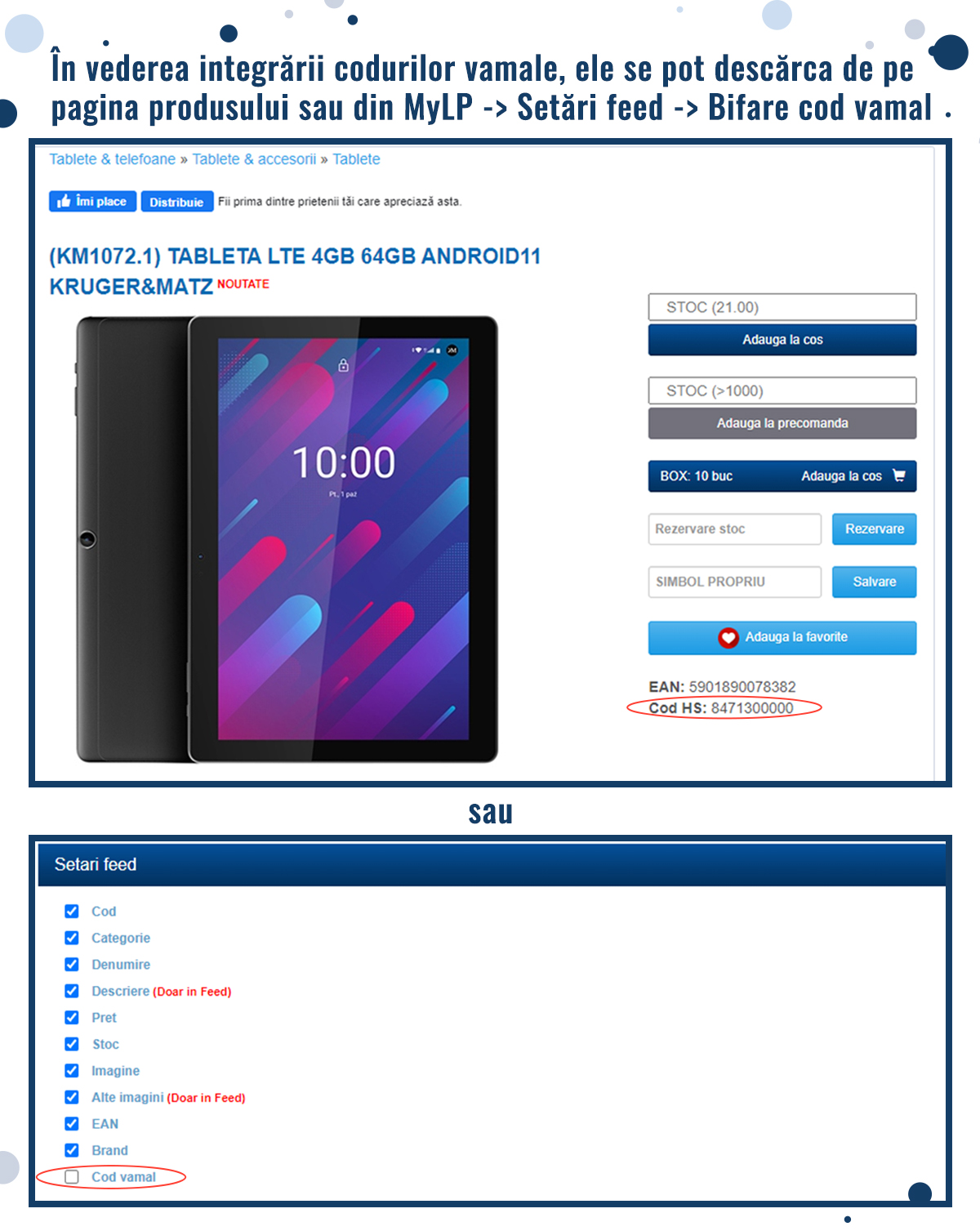Toggle the Descriere feed checkbox
The width and height of the screenshot is (980, 1231).
pyautogui.click(x=72, y=991)
